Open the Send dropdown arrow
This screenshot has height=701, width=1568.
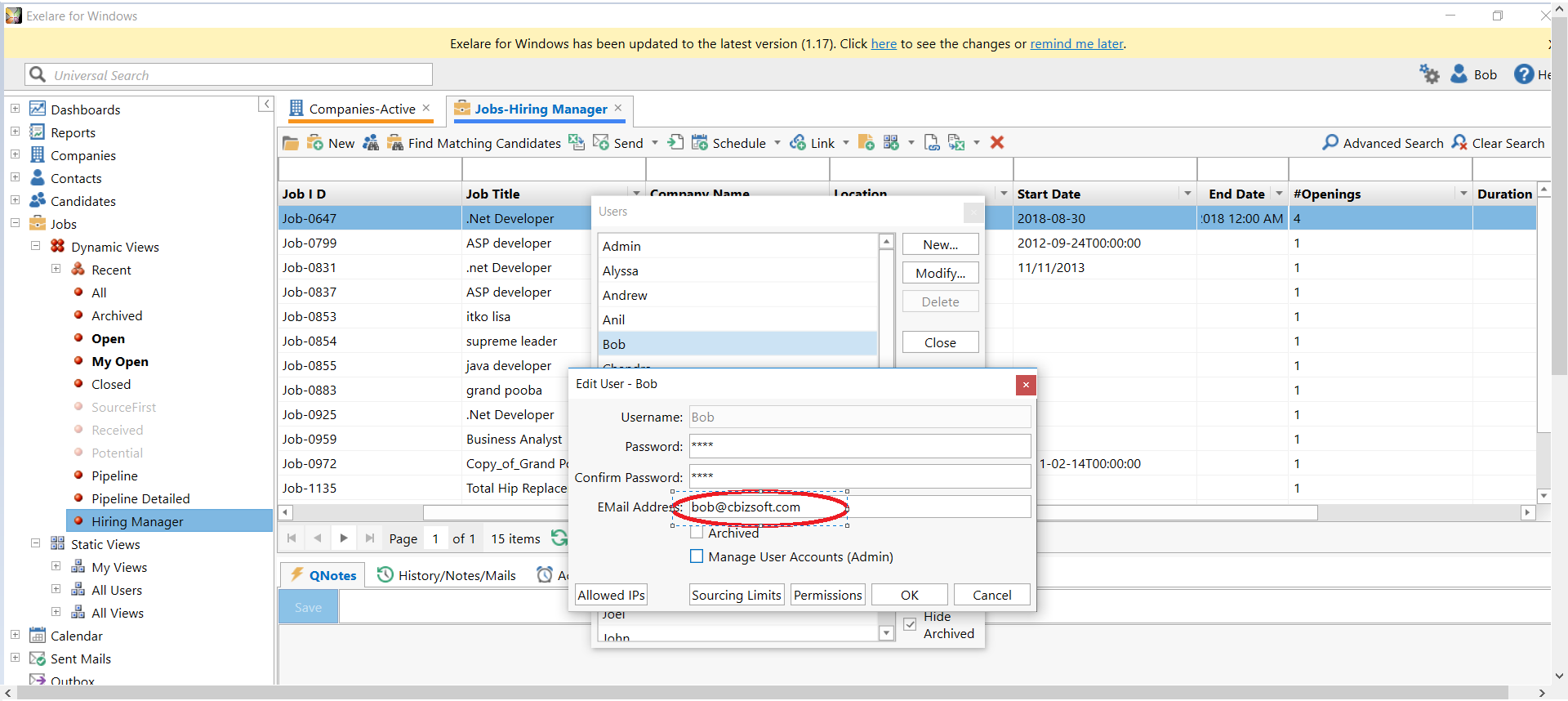point(655,143)
